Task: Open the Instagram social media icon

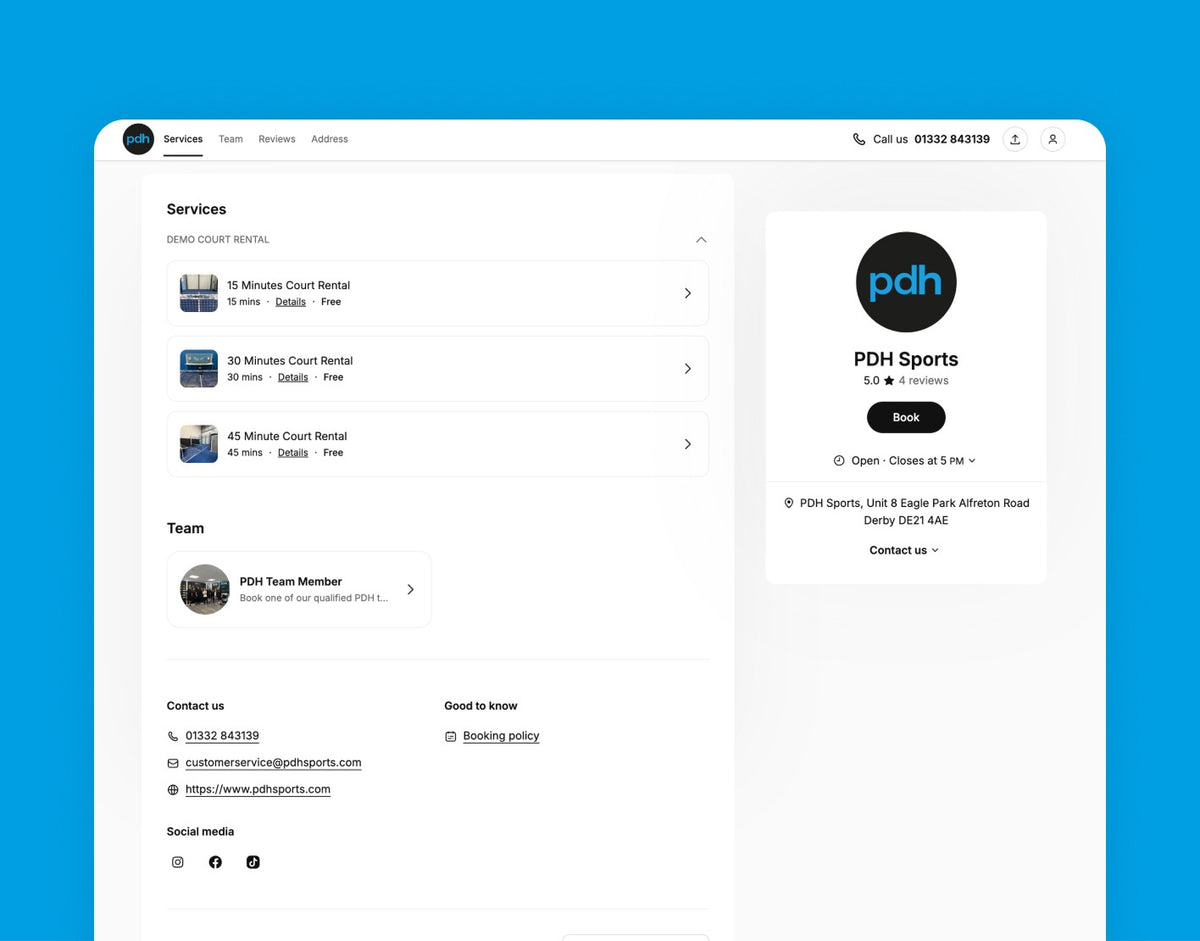Action: (178, 862)
